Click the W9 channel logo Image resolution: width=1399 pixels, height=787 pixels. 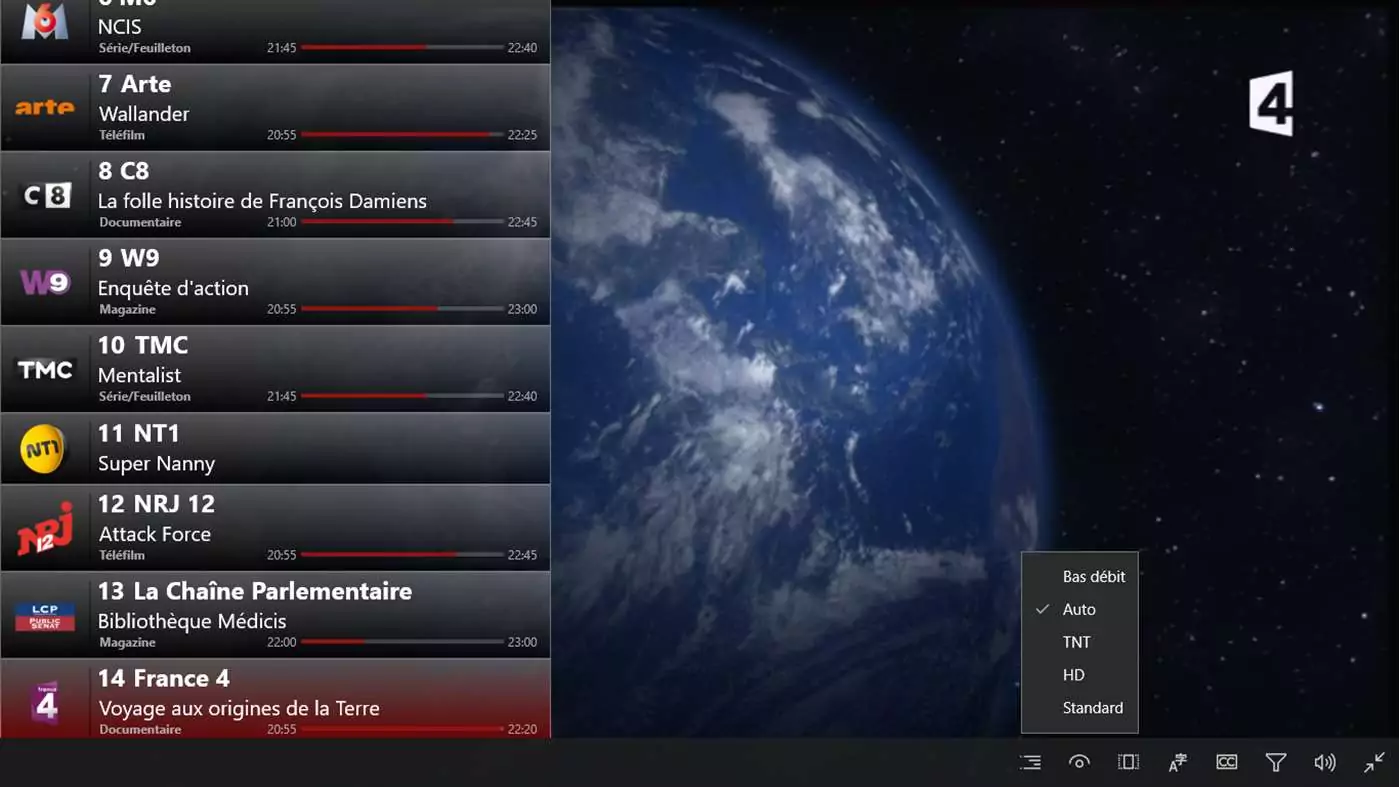pos(45,283)
